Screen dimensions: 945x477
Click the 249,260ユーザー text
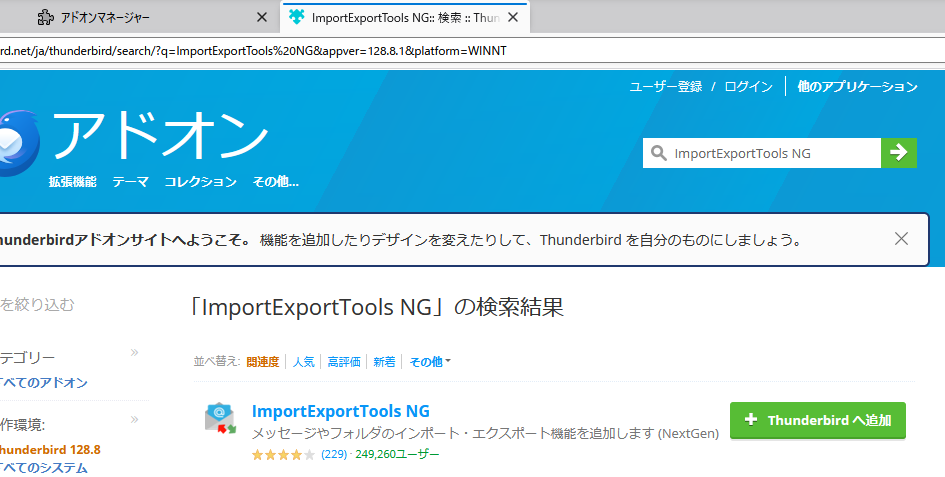pyautogui.click(x=397, y=454)
